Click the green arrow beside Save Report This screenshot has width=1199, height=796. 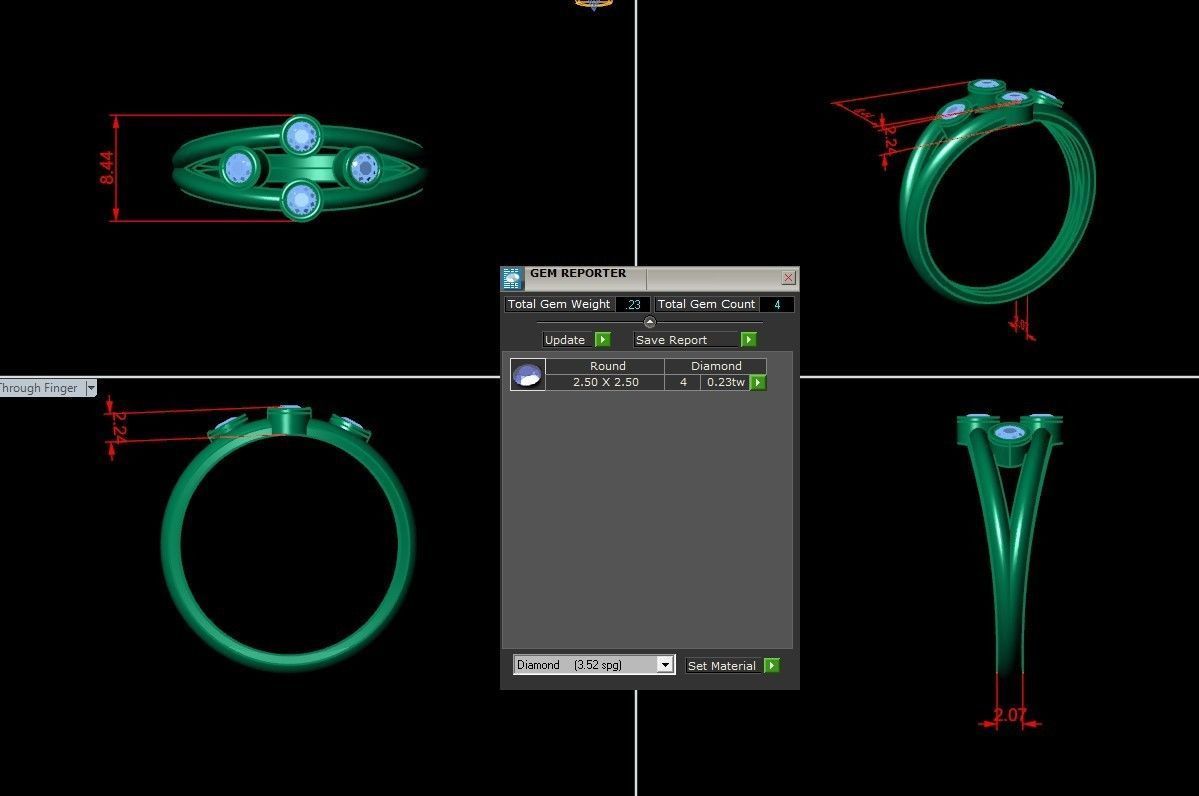click(749, 340)
